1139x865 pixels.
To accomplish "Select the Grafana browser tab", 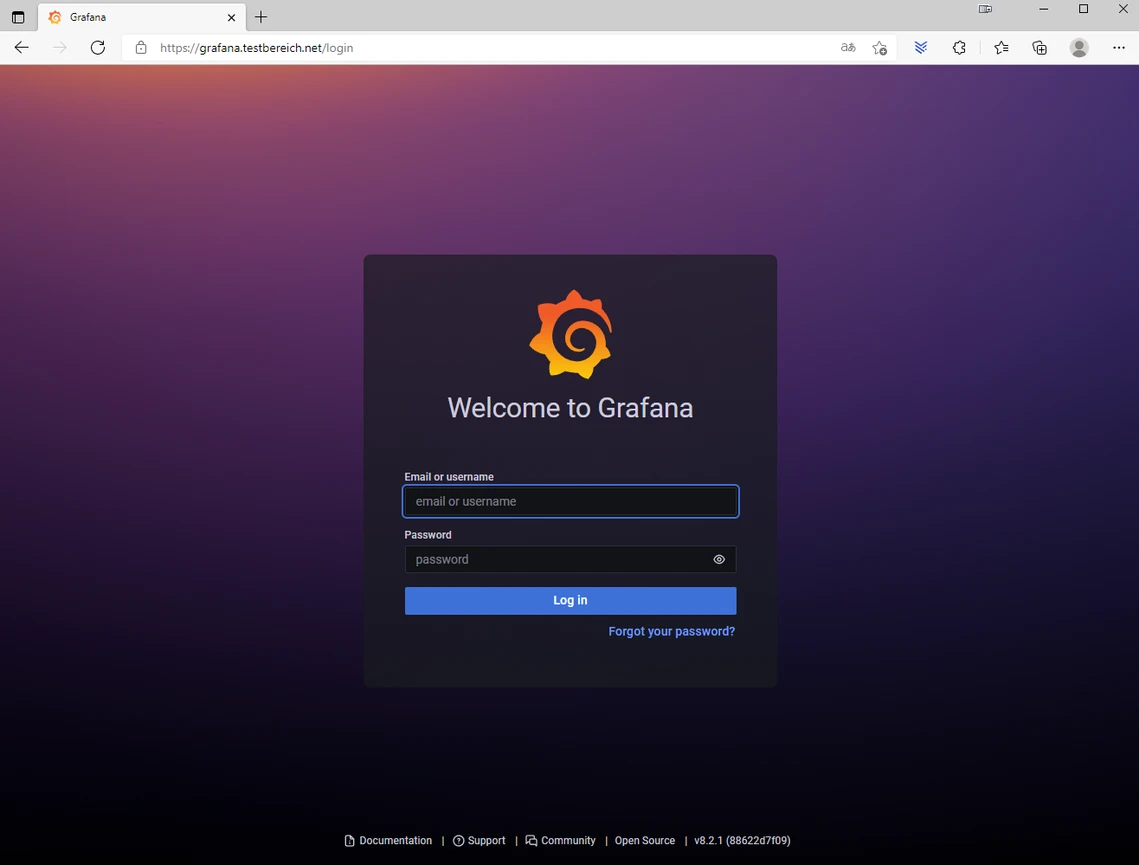I will pyautogui.click(x=130, y=17).
